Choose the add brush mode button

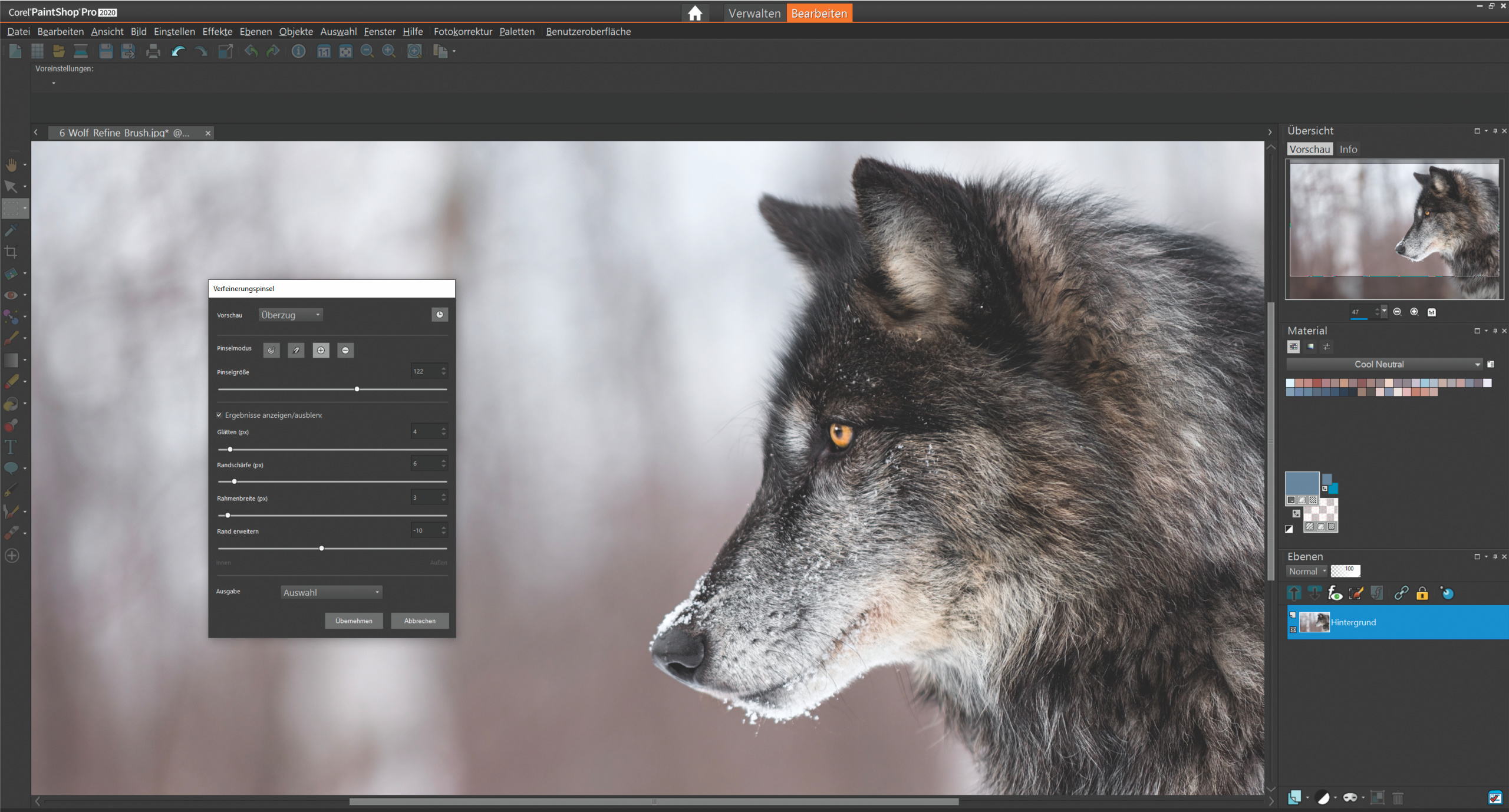point(321,350)
